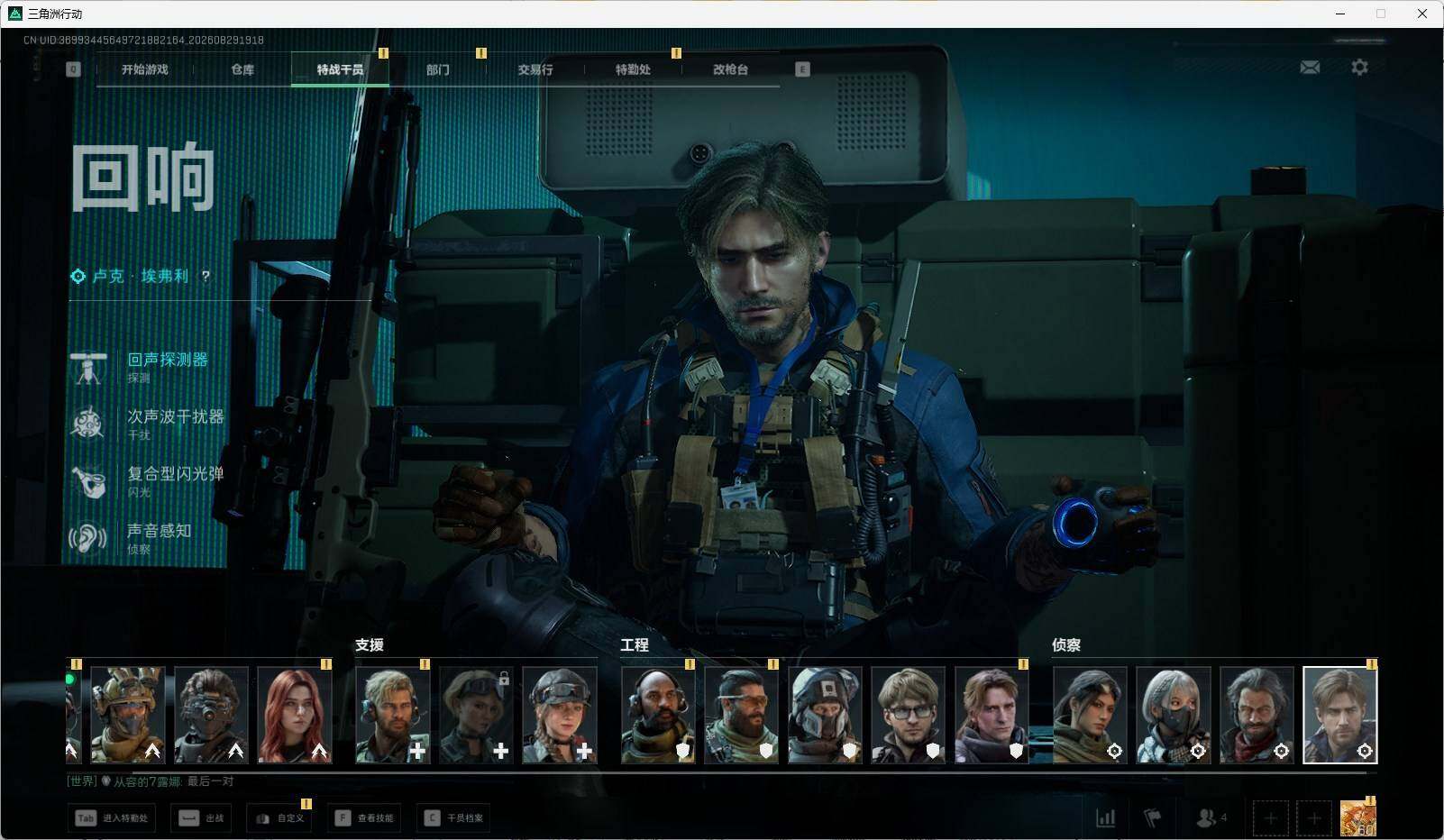The image size is (1444, 840).
Task: Switch to the 开始游戏 tab
Action: click(145, 69)
